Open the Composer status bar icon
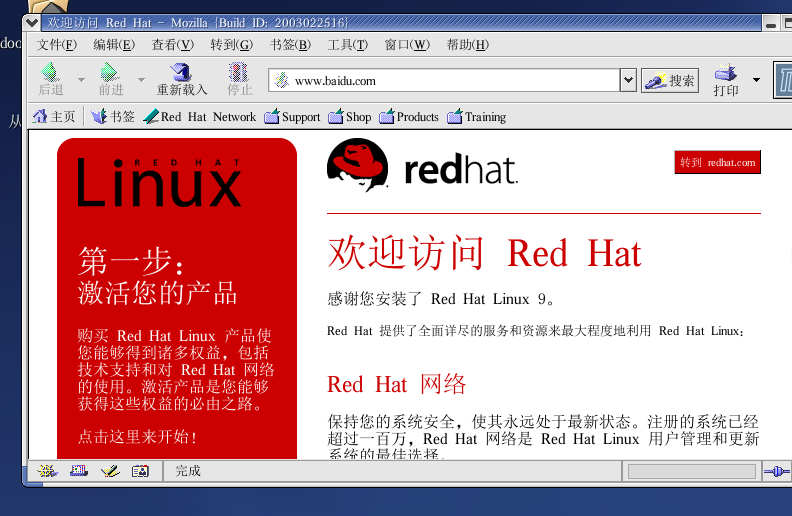The height and width of the screenshot is (516, 792). pyautogui.click(x=110, y=471)
